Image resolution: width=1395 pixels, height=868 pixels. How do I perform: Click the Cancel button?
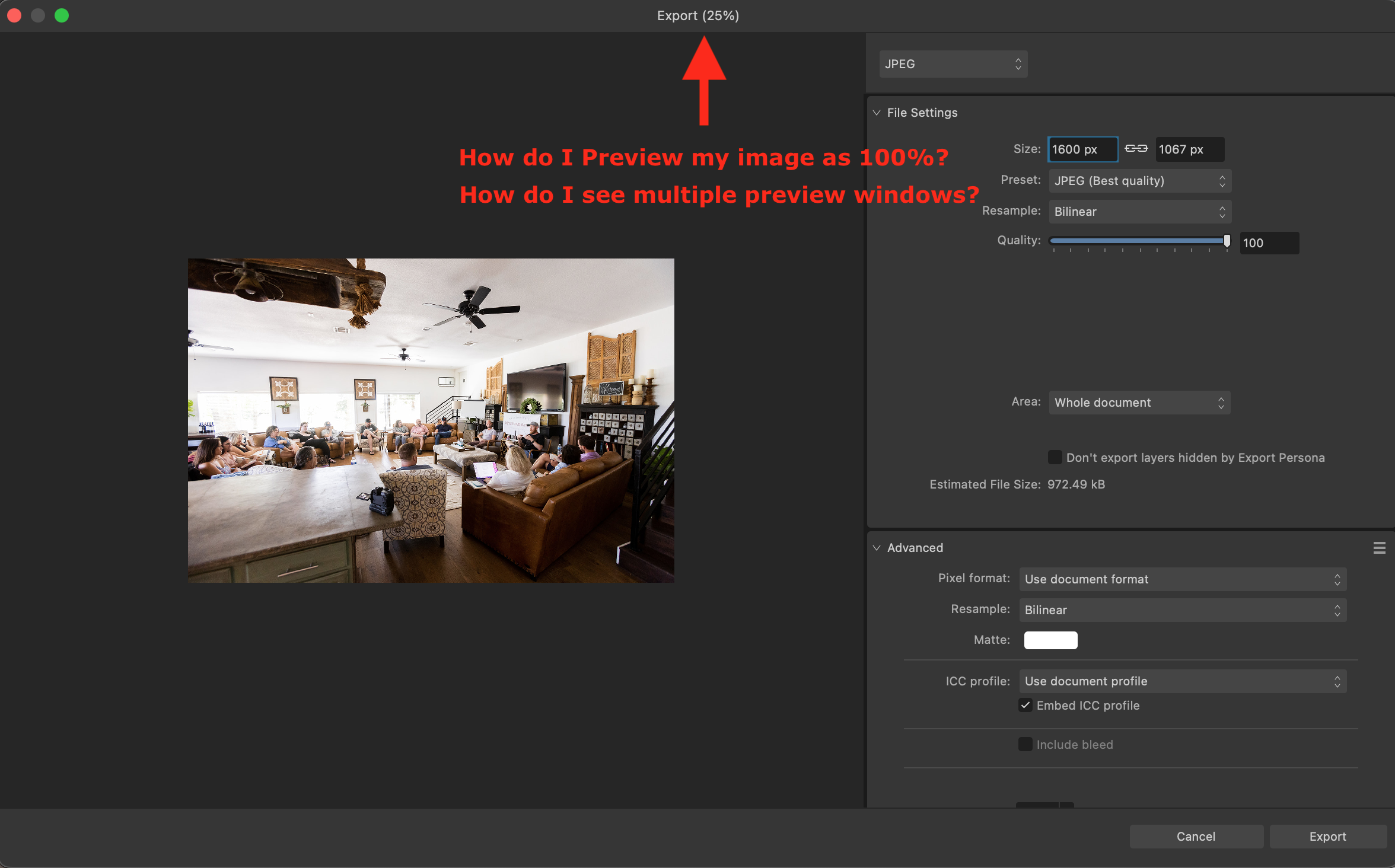(x=1196, y=837)
